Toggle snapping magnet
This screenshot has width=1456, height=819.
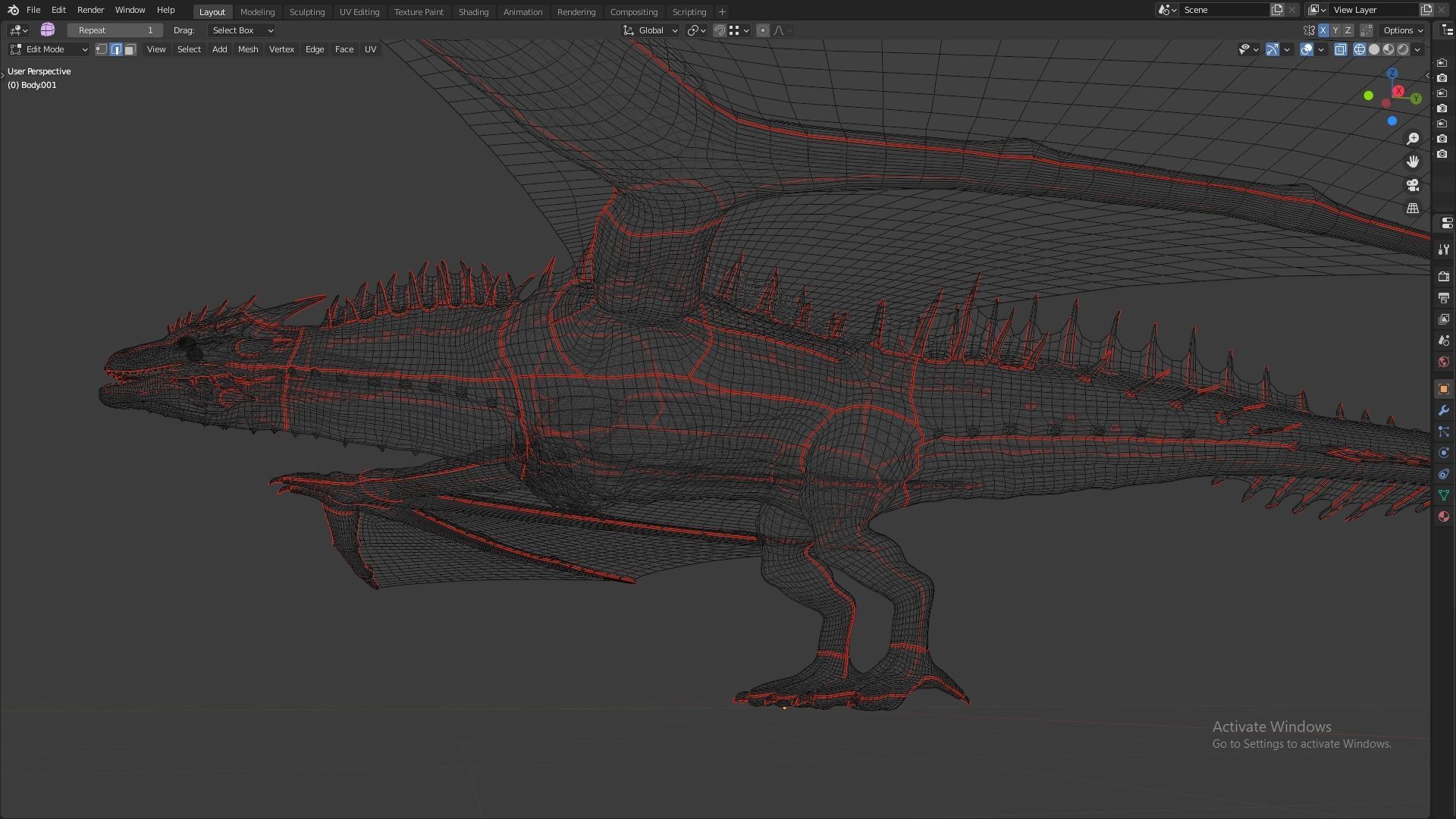pos(719,30)
